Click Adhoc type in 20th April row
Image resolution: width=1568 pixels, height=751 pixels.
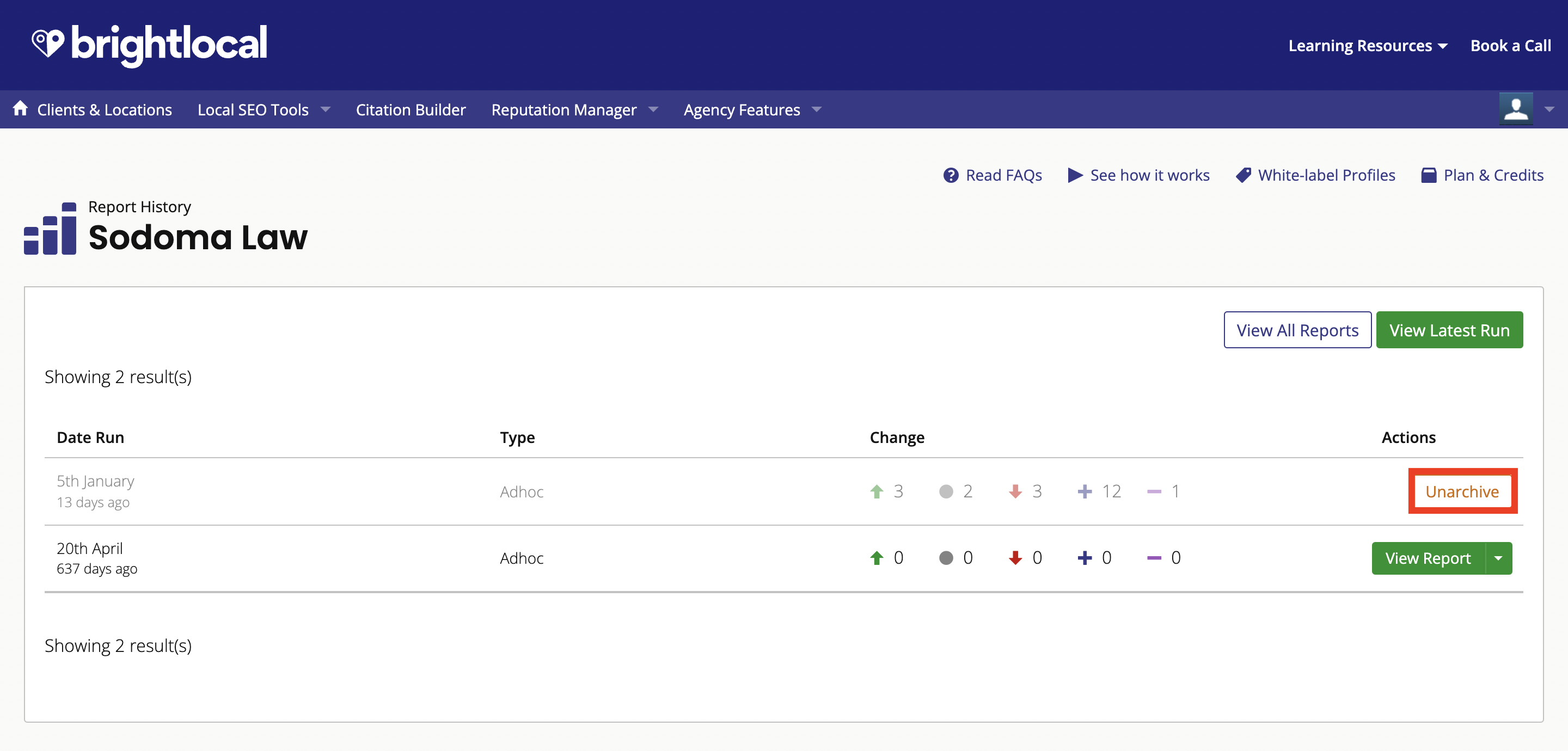point(522,558)
